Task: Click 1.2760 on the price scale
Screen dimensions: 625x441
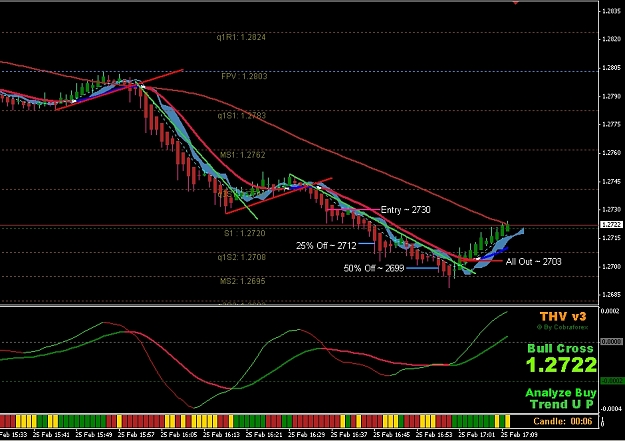Action: tap(611, 153)
